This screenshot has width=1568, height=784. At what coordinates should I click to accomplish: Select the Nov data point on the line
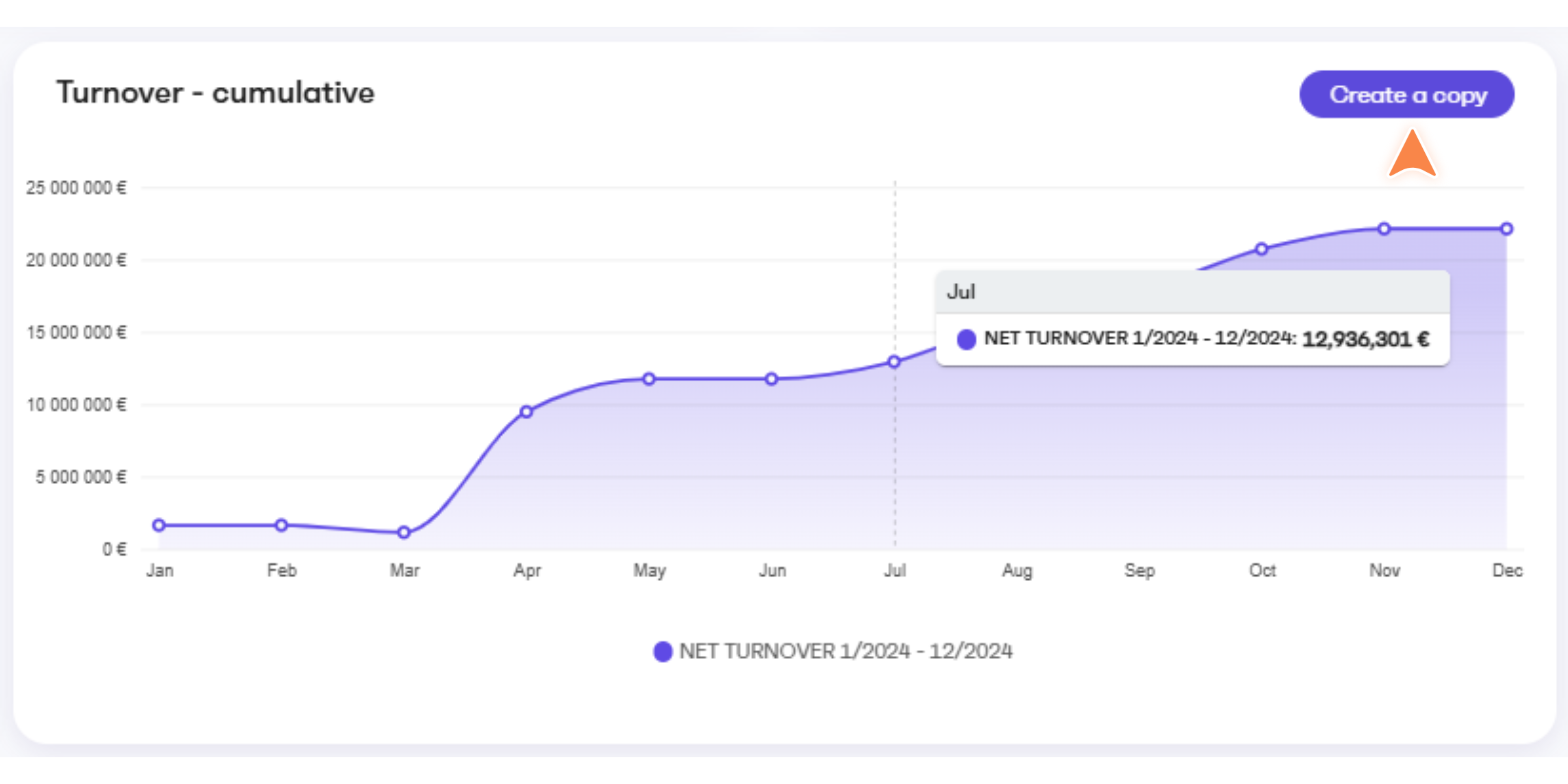point(1384,229)
